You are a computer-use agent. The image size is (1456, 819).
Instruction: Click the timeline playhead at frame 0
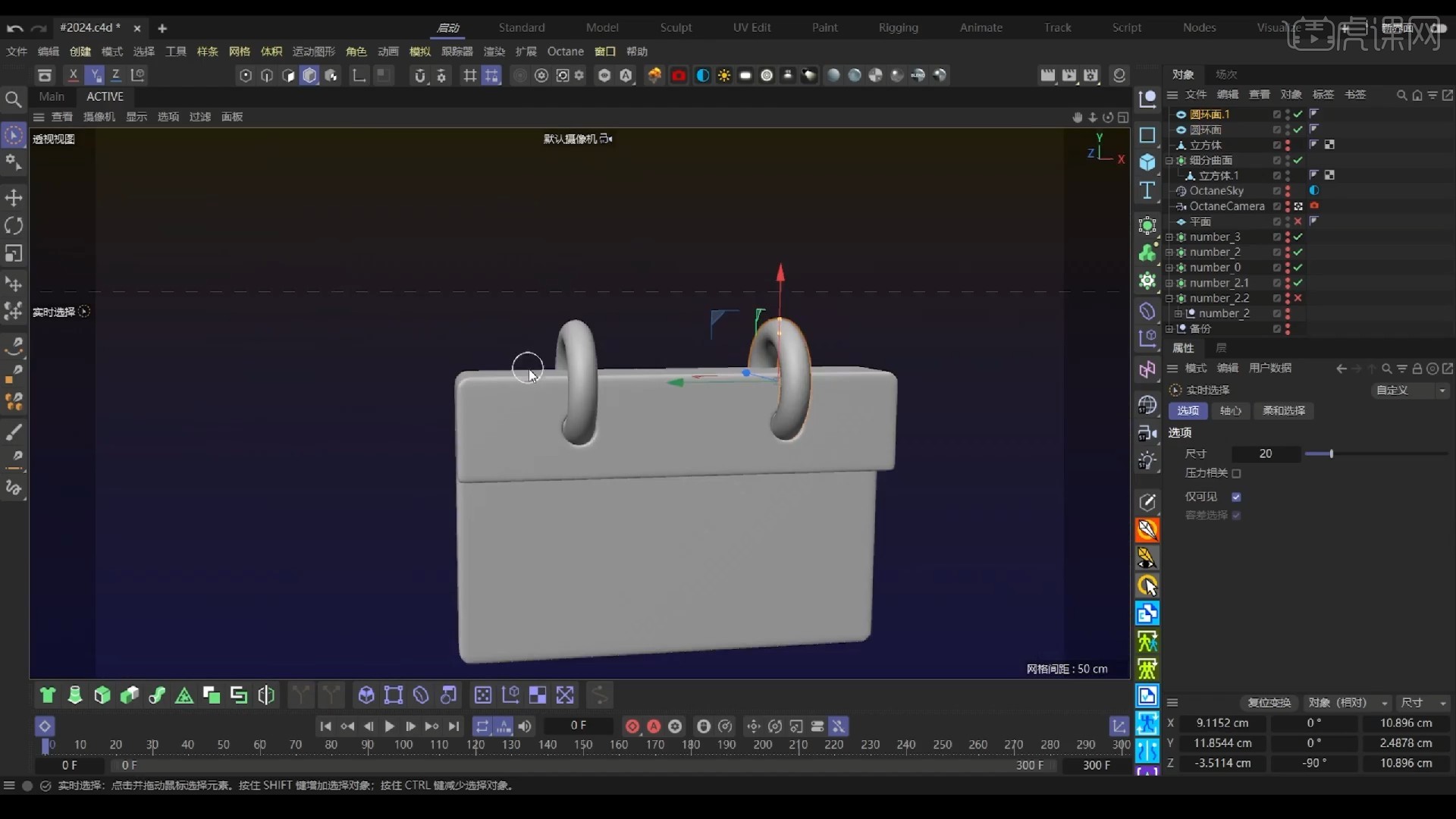tap(45, 745)
